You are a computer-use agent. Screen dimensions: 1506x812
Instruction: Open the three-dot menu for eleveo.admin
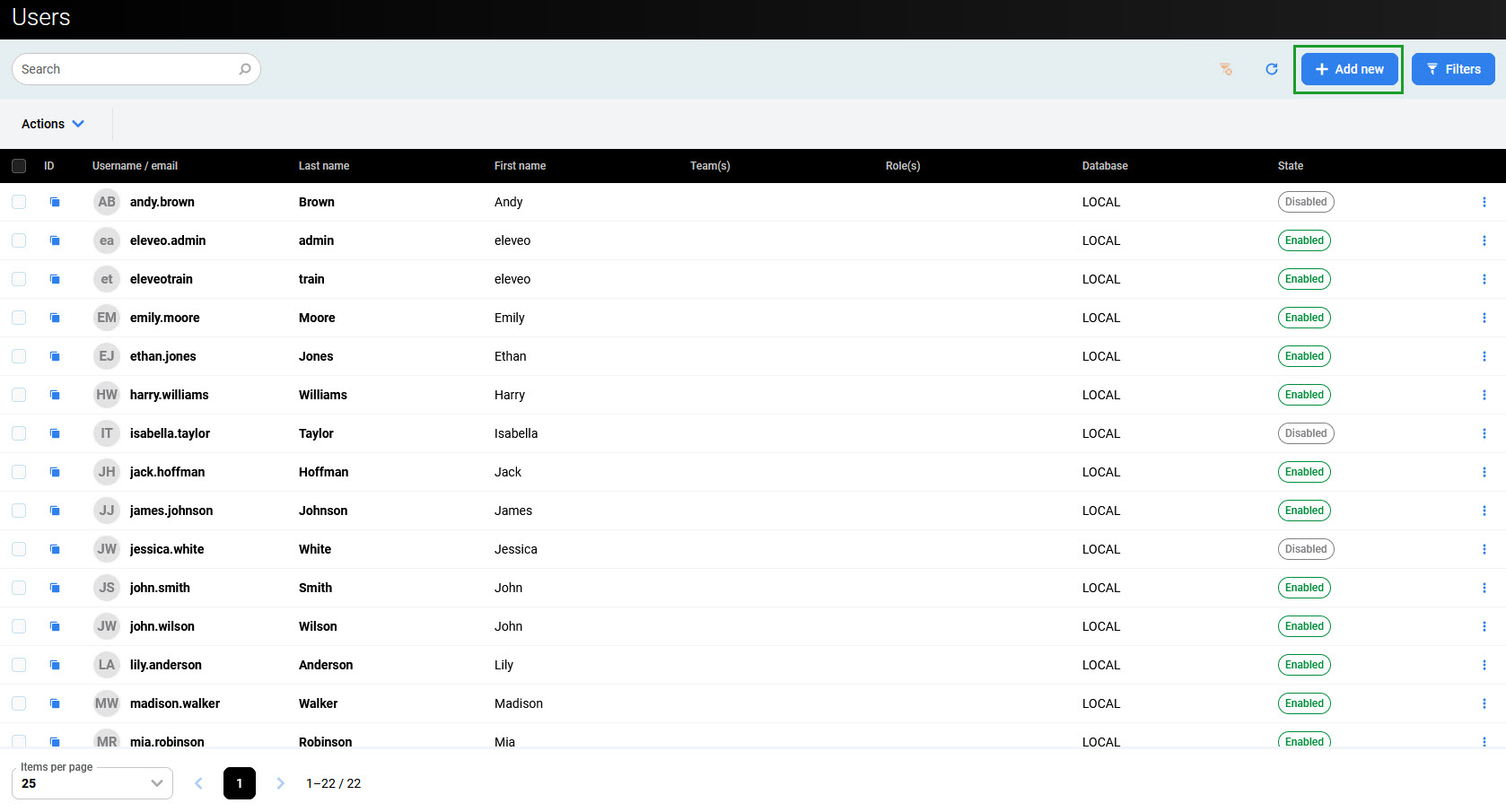[1484, 240]
